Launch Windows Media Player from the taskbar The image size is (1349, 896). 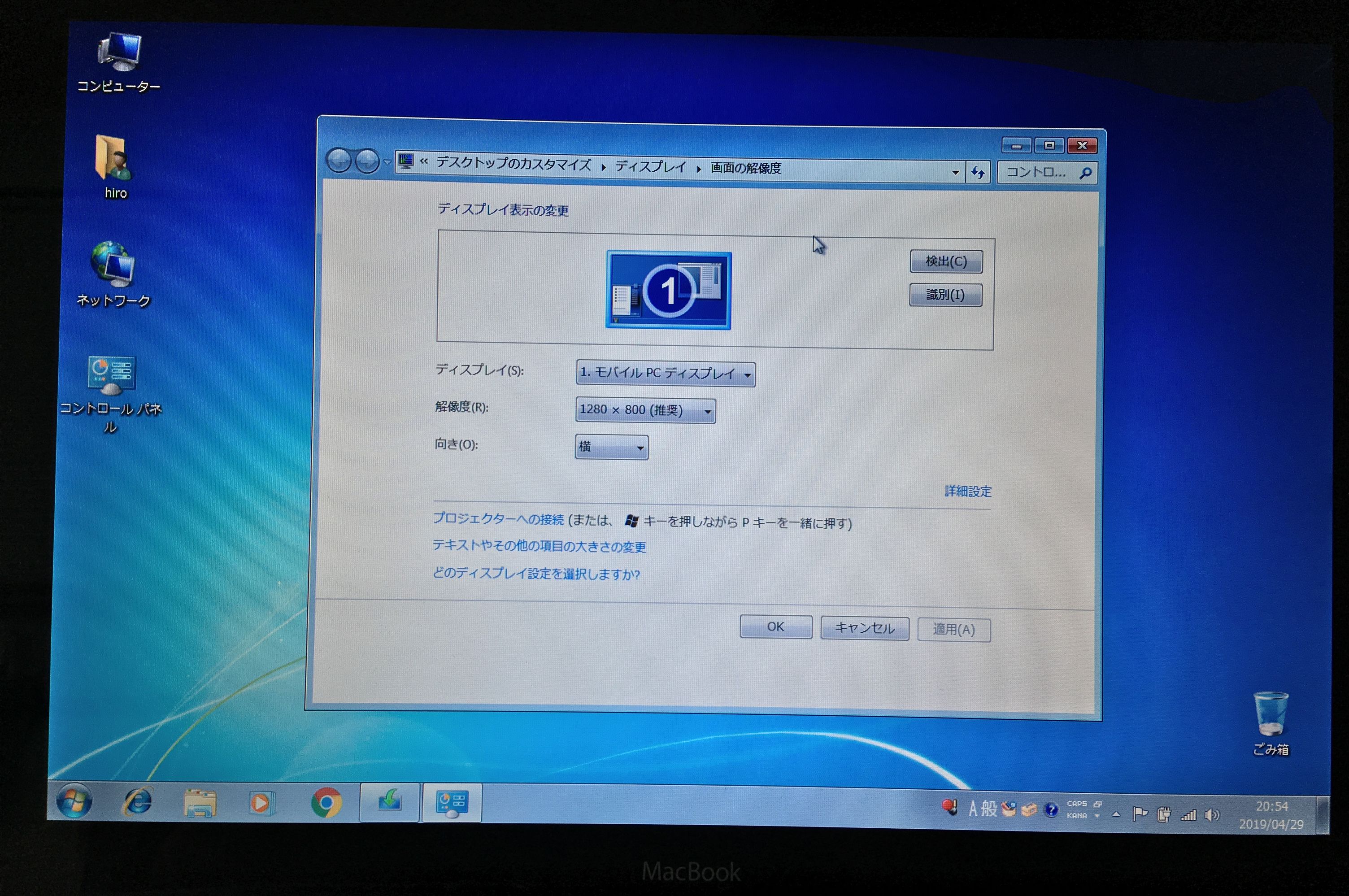[262, 803]
